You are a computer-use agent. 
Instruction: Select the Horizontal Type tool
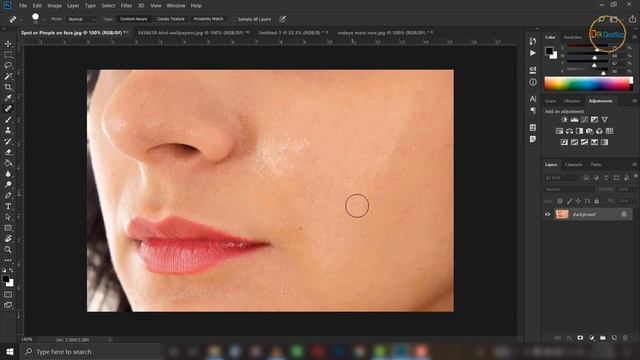click(8, 206)
